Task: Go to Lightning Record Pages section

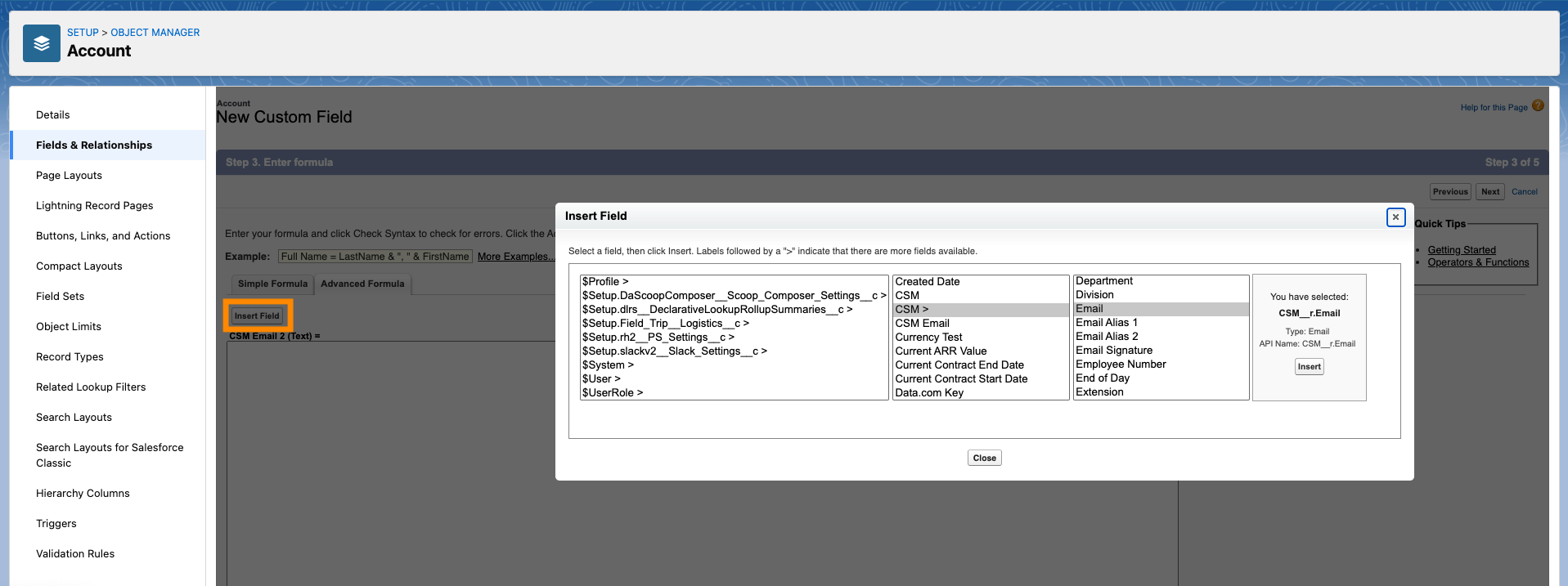Action: pyautogui.click(x=95, y=206)
